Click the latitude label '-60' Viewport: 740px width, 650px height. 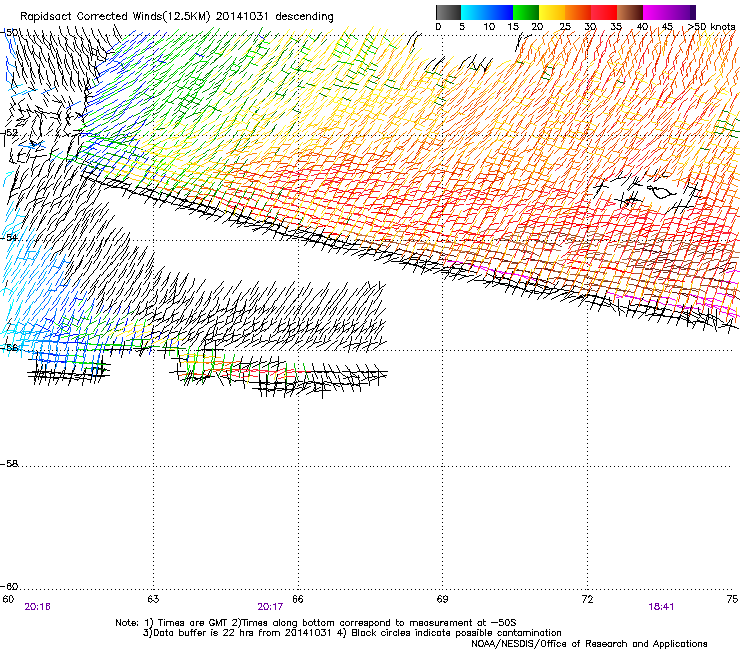coord(9,586)
